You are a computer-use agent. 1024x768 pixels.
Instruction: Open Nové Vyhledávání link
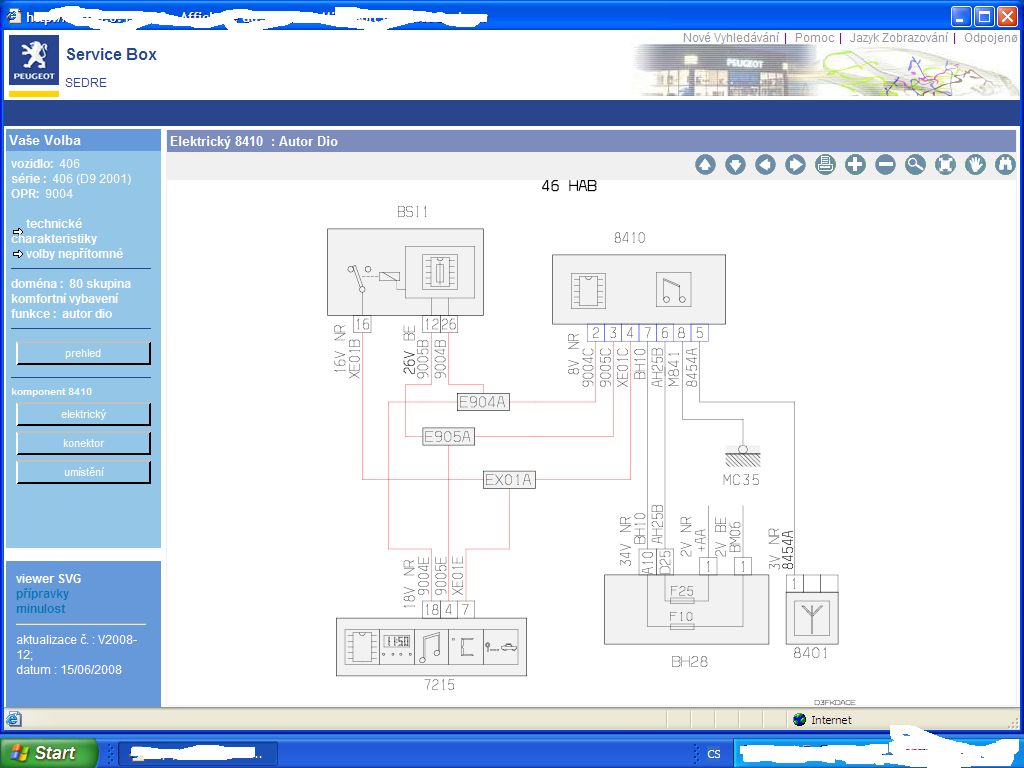(731, 38)
